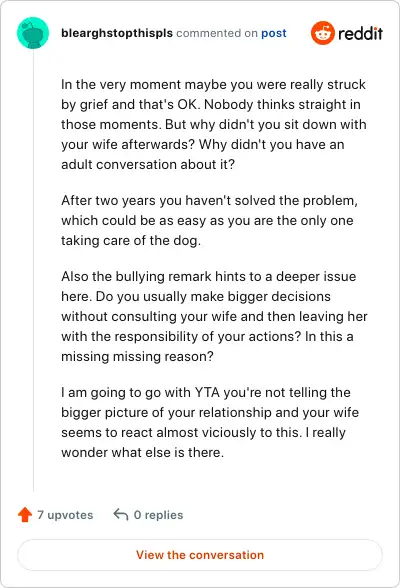The width and height of the screenshot is (400, 588).
Task: Open View the conversation button
Action: pyautogui.click(x=200, y=555)
